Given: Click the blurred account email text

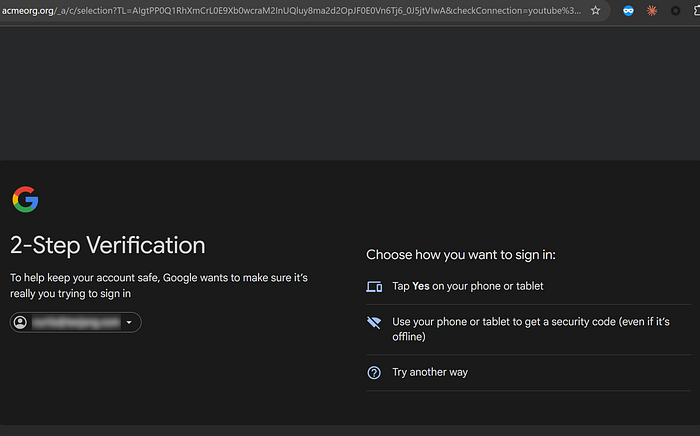Looking at the screenshot, I should (76, 322).
